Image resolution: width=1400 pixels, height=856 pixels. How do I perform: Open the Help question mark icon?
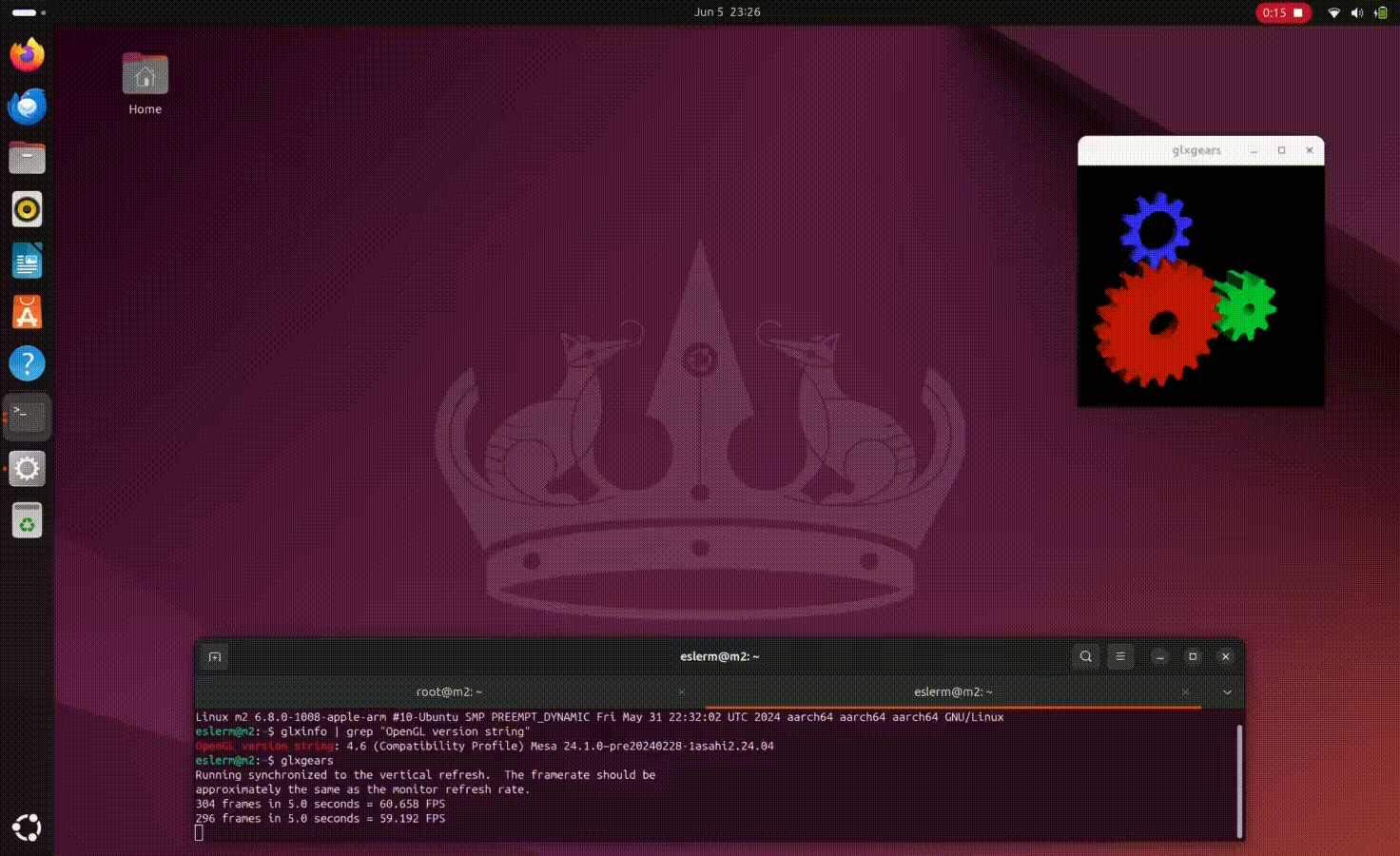pos(28,363)
